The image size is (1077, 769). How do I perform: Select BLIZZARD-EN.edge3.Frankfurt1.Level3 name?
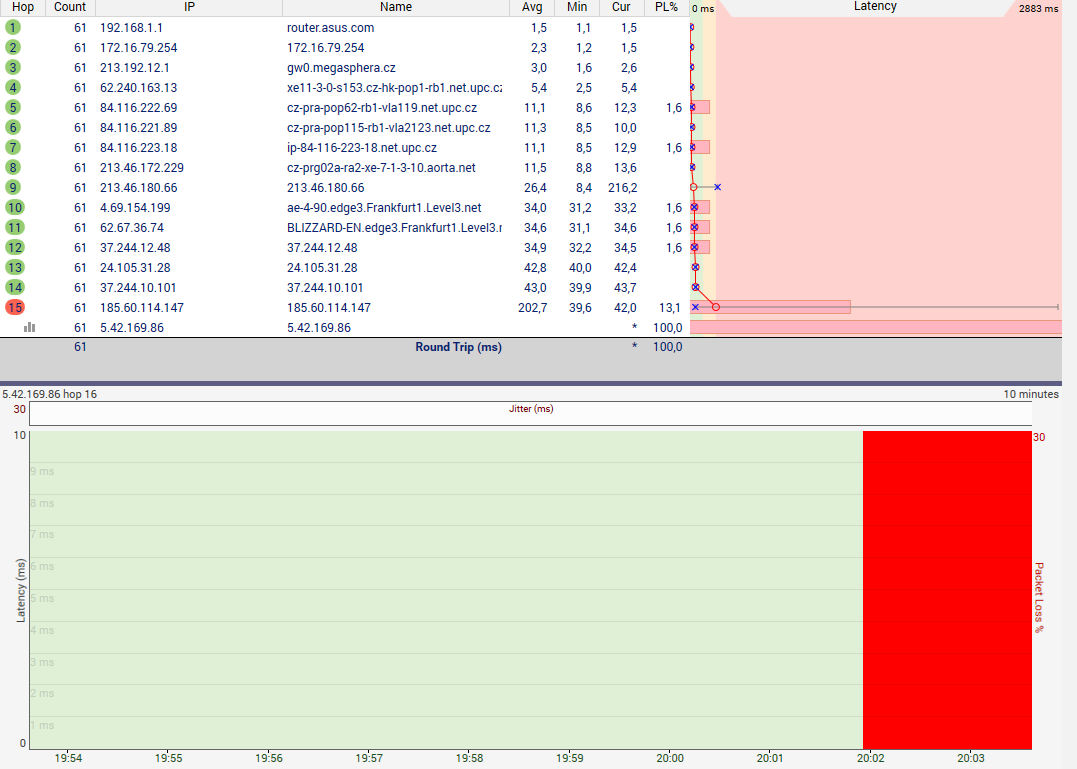click(394, 227)
